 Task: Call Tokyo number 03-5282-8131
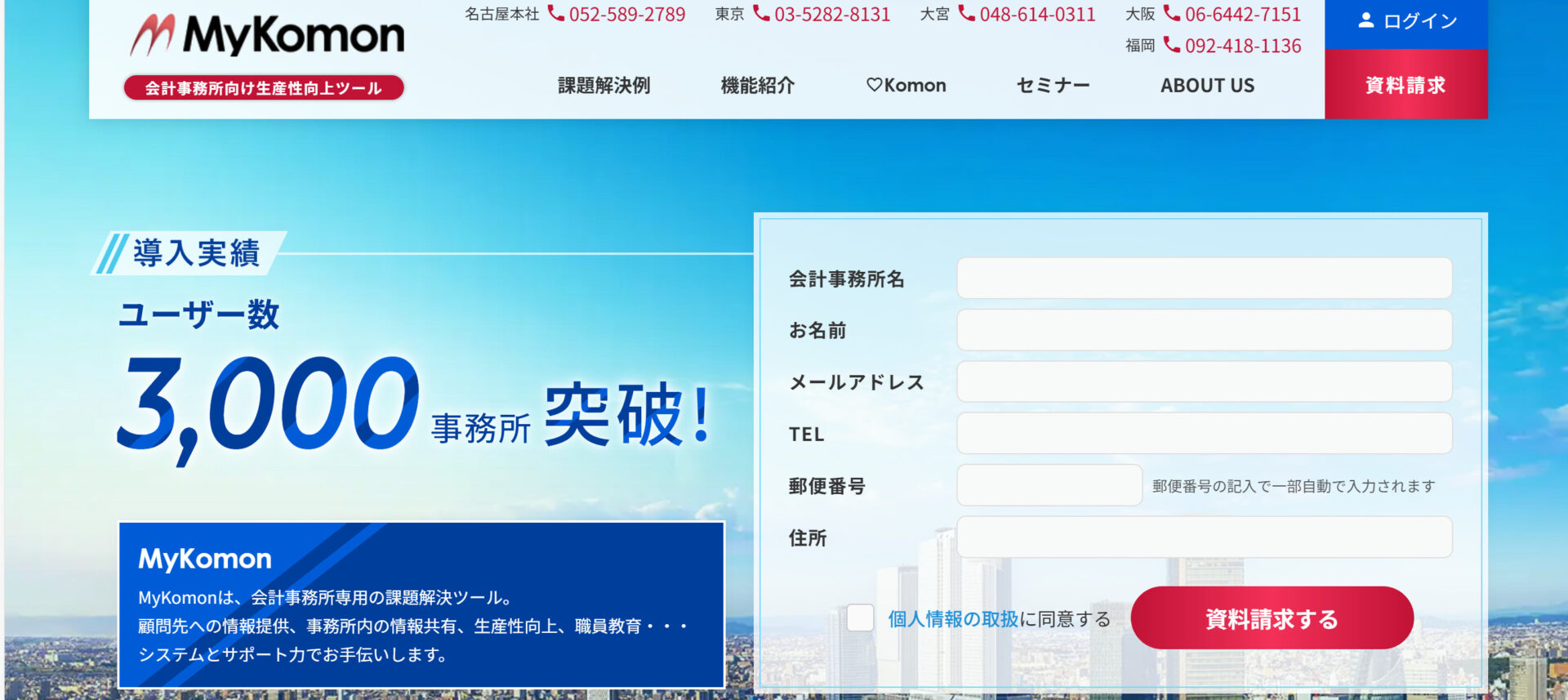click(x=832, y=14)
